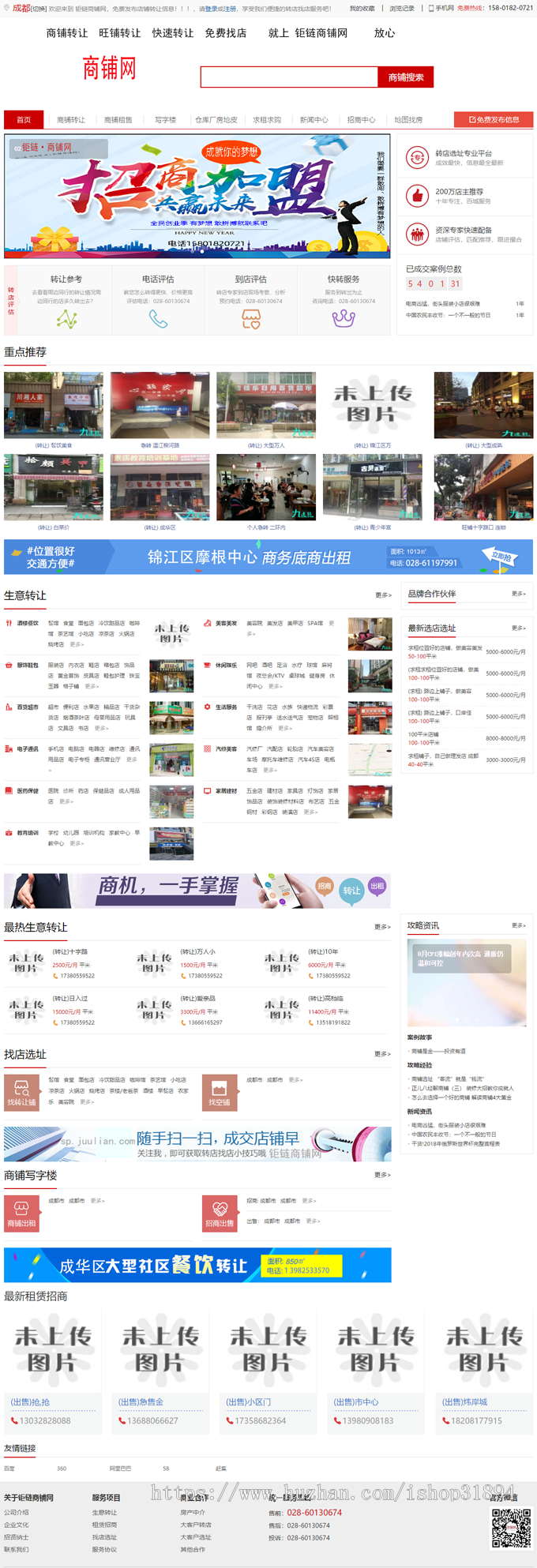This screenshot has width=537, height=1568.
Task: Open the 招商加盟 hero banner
Action: tap(197, 196)
